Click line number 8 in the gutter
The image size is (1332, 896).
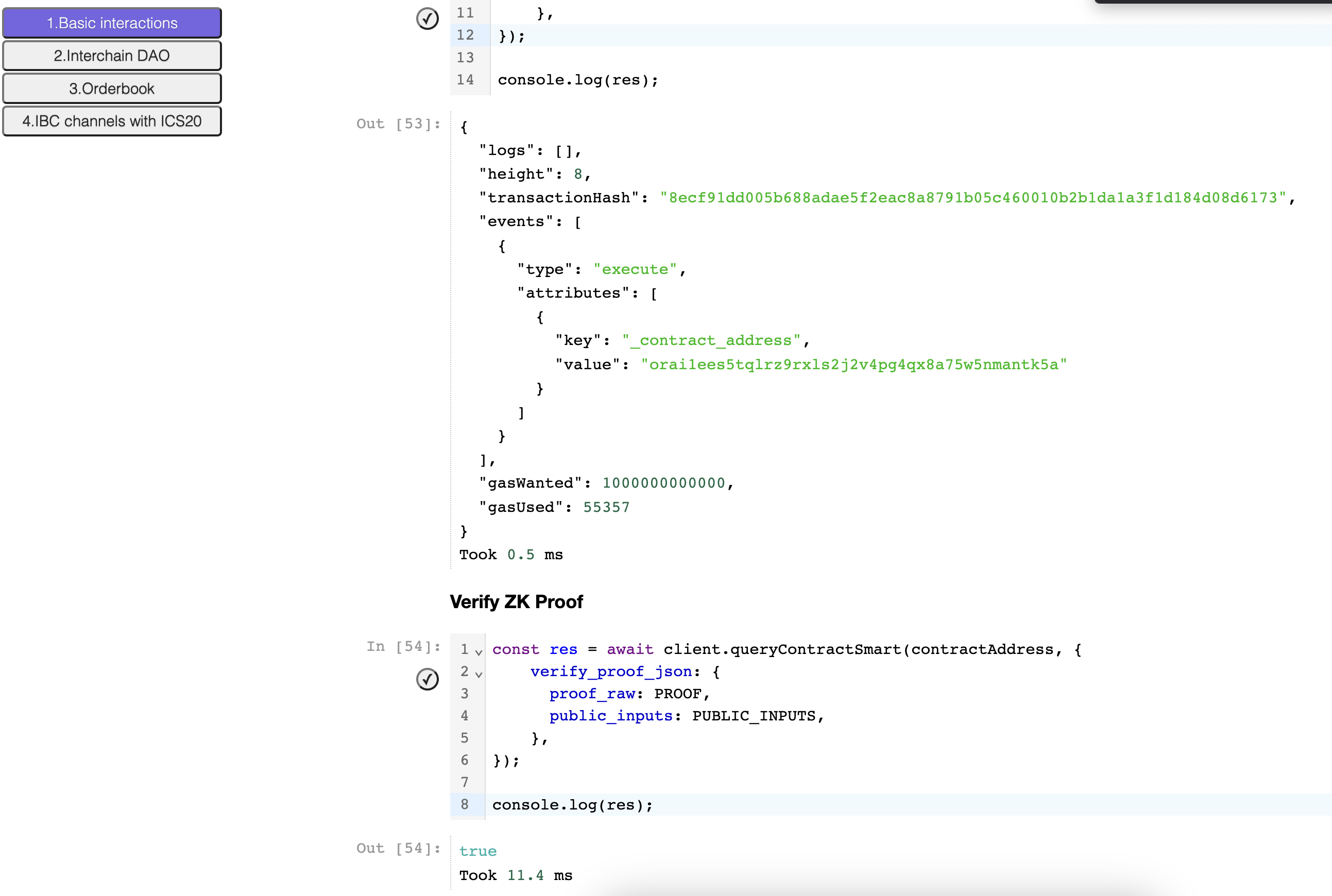point(465,804)
